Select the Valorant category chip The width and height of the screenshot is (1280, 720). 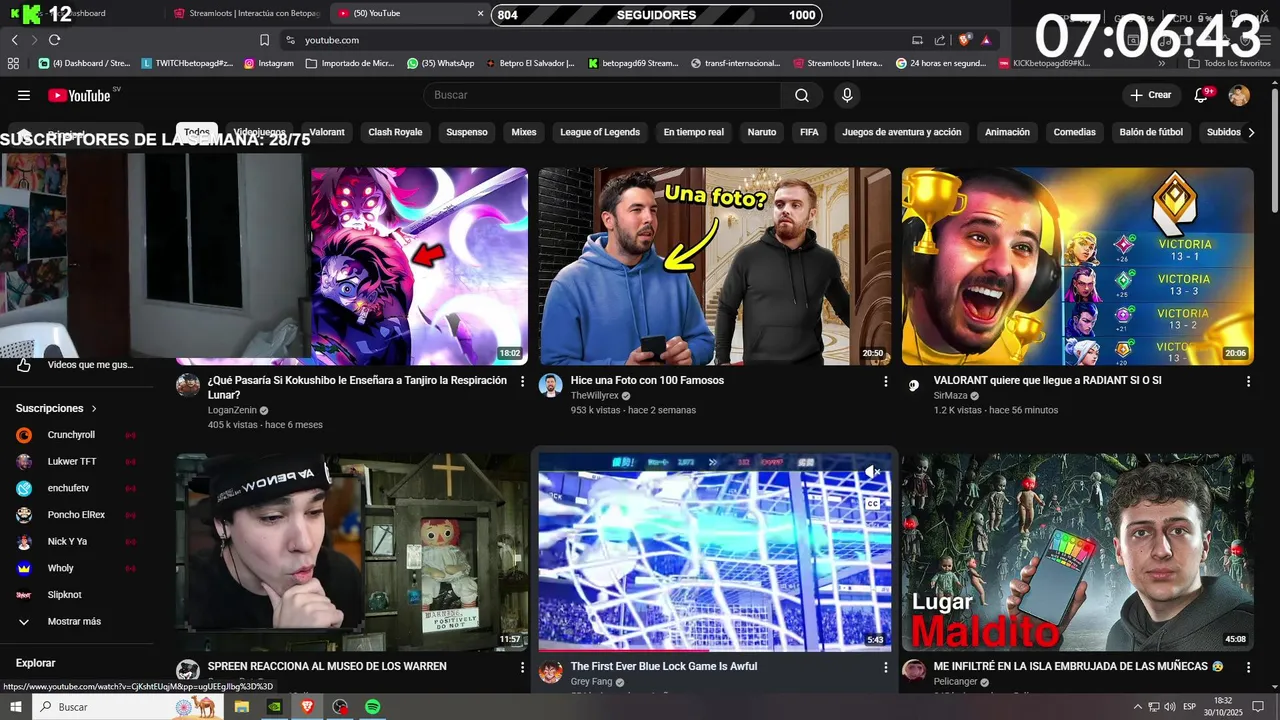click(x=327, y=132)
